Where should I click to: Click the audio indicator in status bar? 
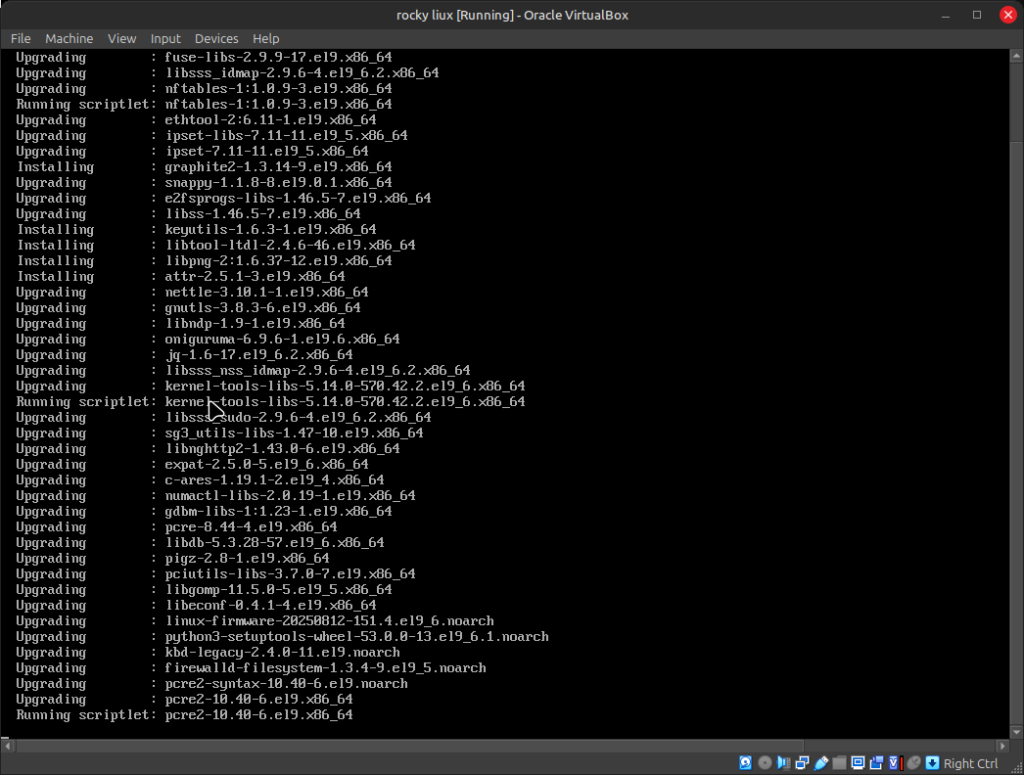[784, 763]
